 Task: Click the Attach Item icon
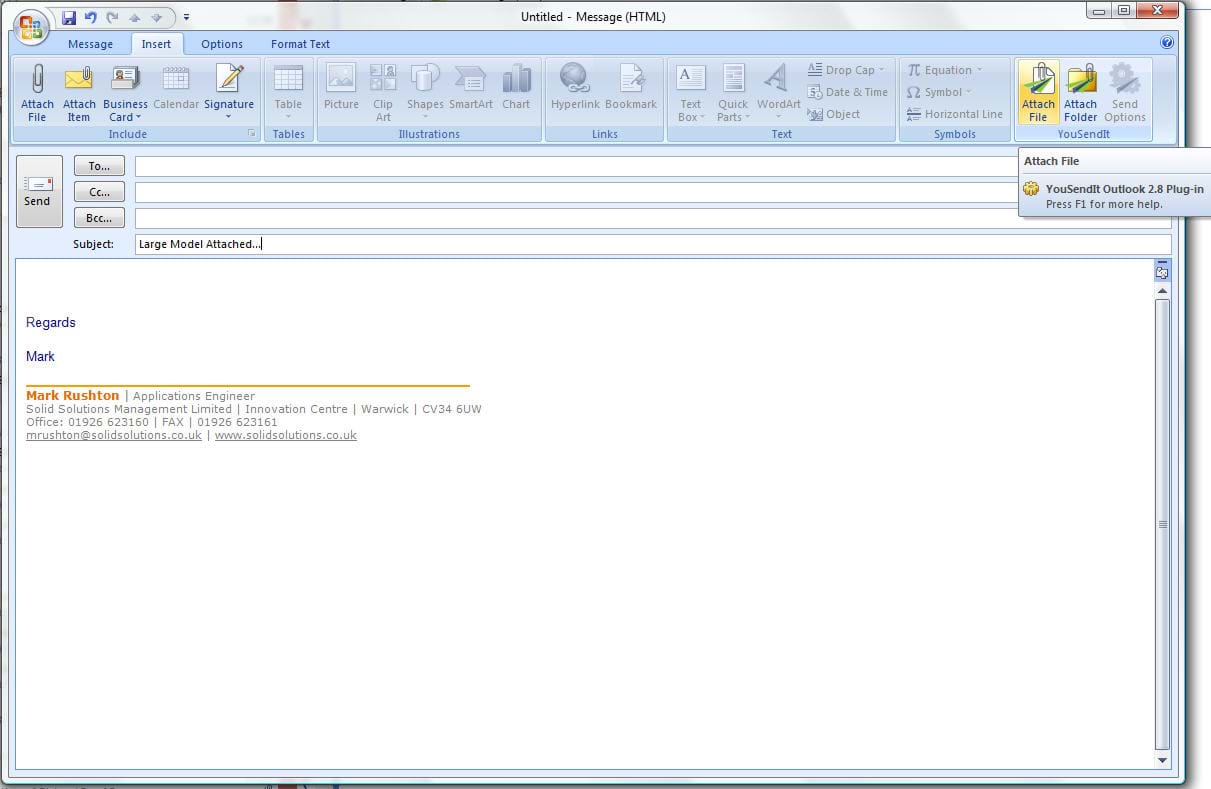point(79,90)
